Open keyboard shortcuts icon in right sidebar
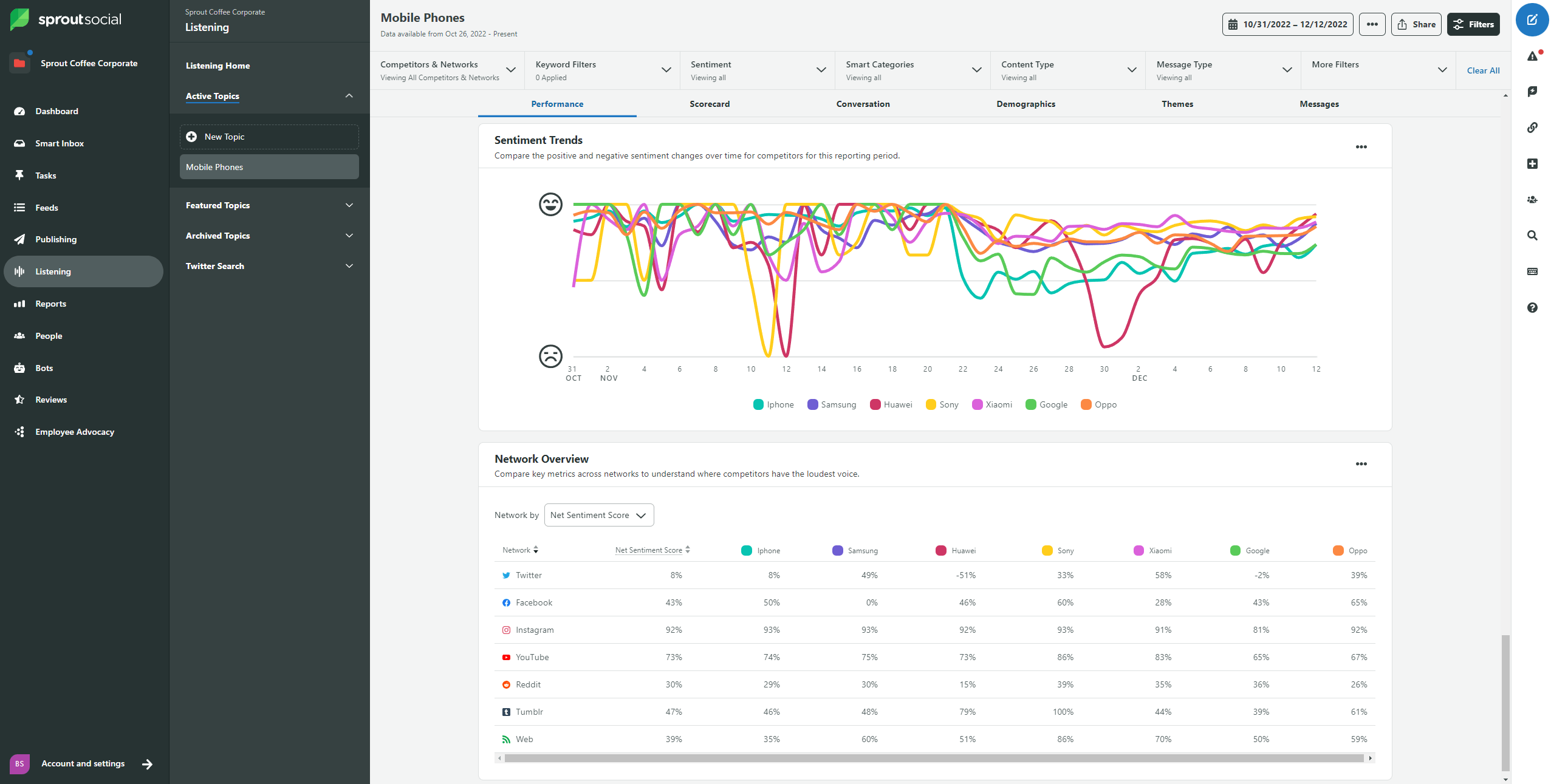Screen dimensions: 1551x784 point(1532,271)
